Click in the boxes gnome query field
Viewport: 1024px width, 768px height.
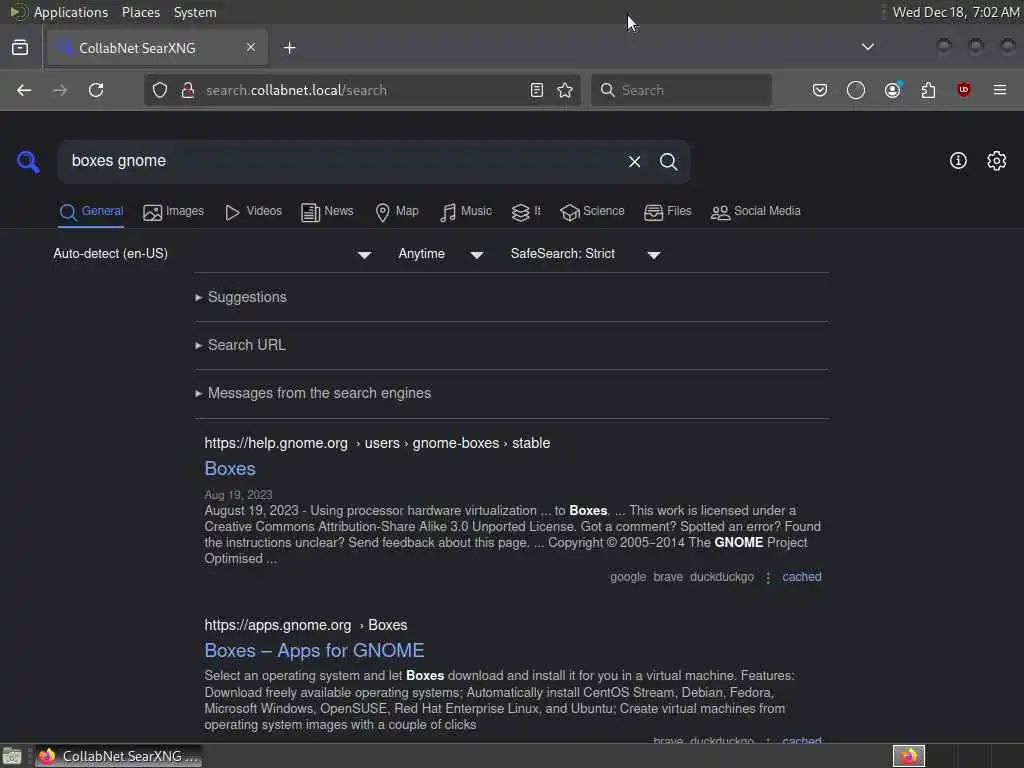(340, 161)
